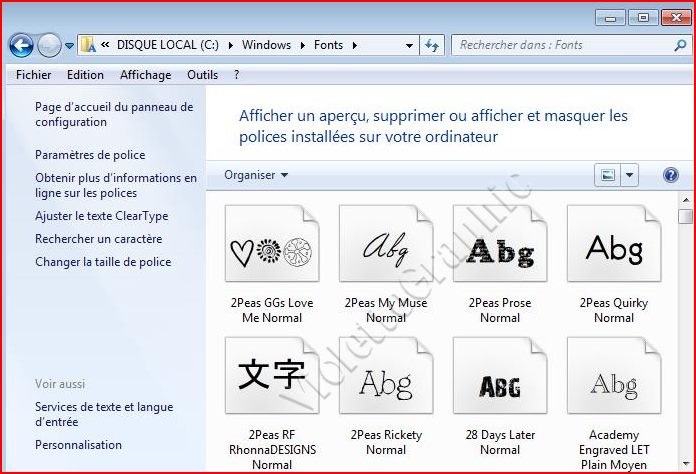Open Paramètres de police link
This screenshot has width=696, height=474.
coord(90,155)
